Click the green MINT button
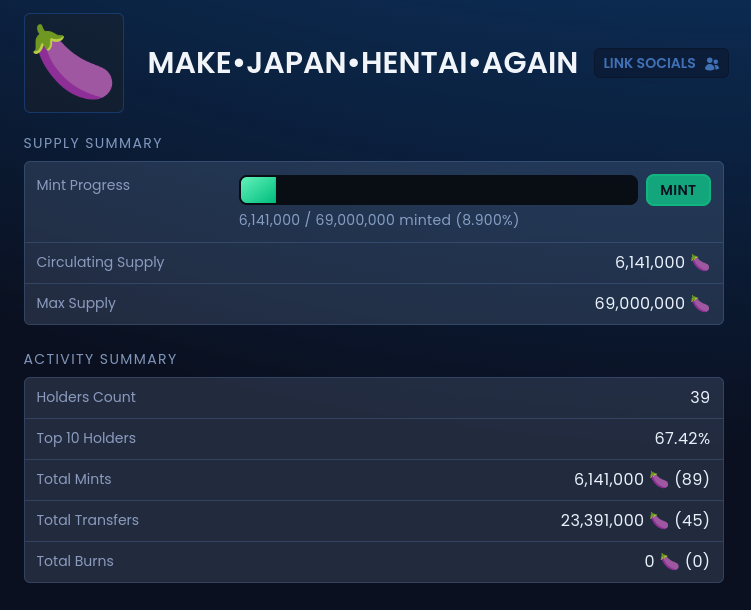The height and width of the screenshot is (610, 751). (x=678, y=190)
